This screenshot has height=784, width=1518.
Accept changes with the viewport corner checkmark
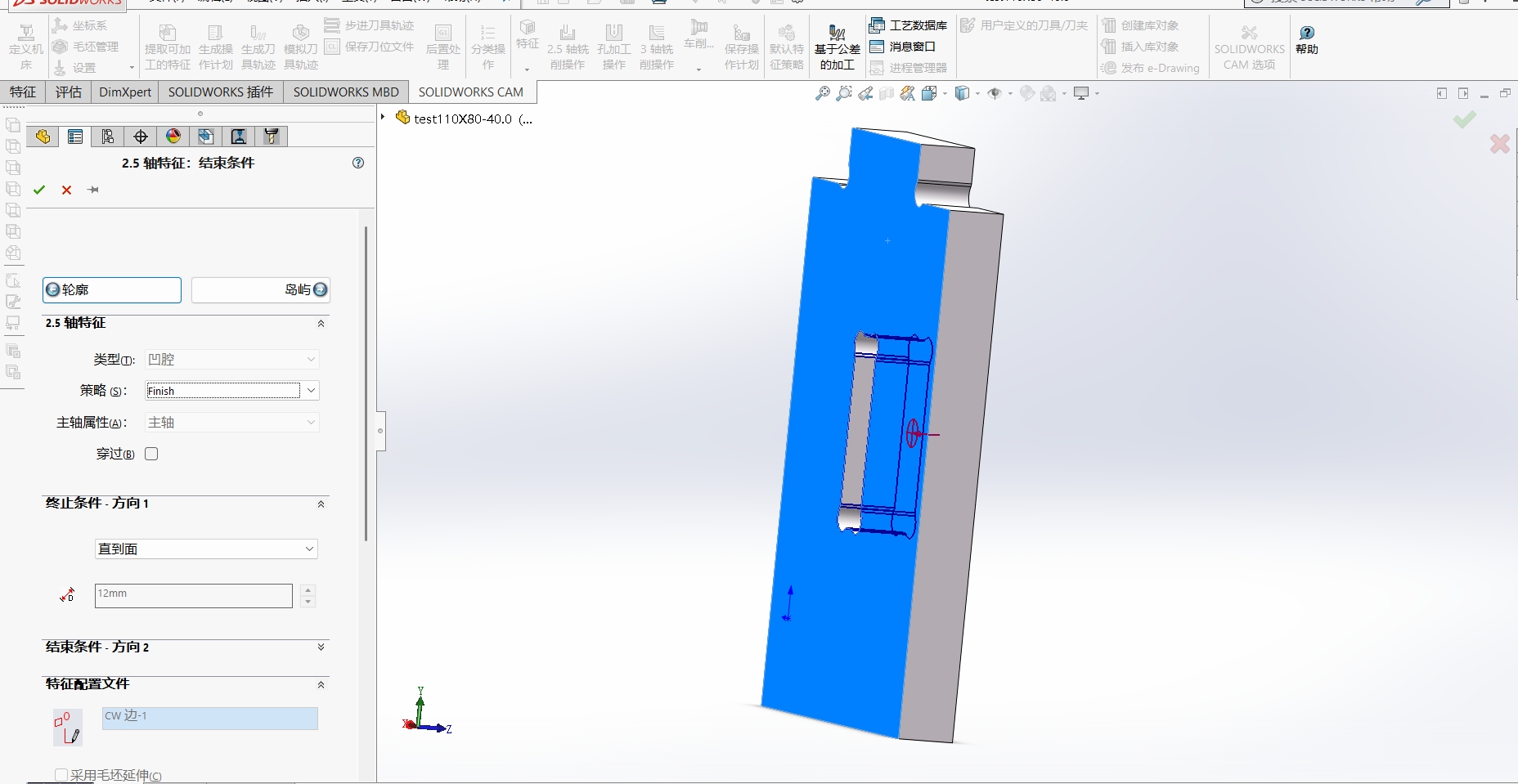tap(1465, 120)
